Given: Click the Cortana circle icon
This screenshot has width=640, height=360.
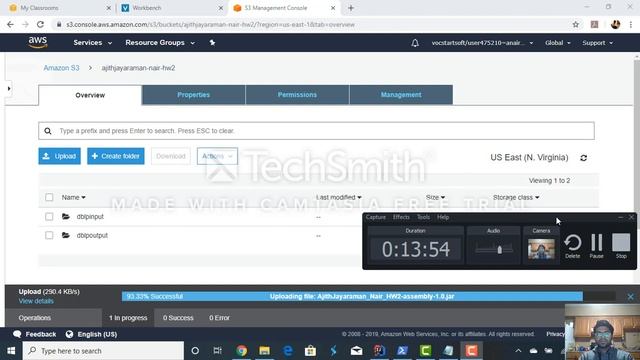Looking at the screenshot, I should tap(195, 351).
